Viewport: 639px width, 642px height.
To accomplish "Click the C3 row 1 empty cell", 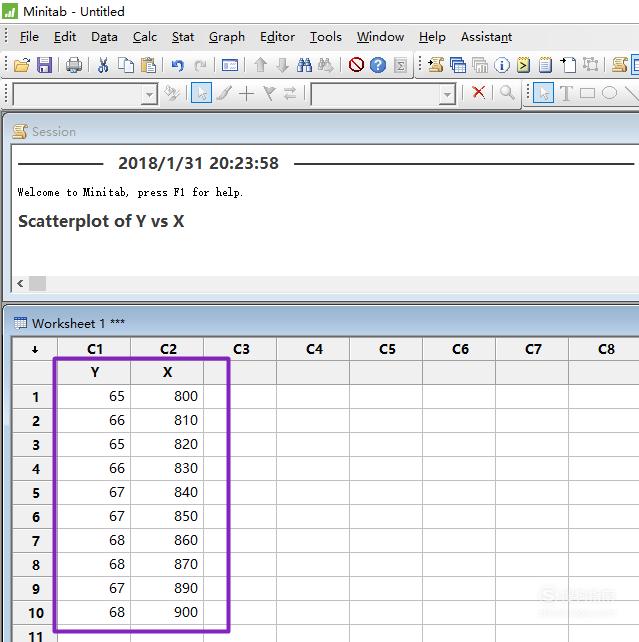I will click(x=241, y=396).
